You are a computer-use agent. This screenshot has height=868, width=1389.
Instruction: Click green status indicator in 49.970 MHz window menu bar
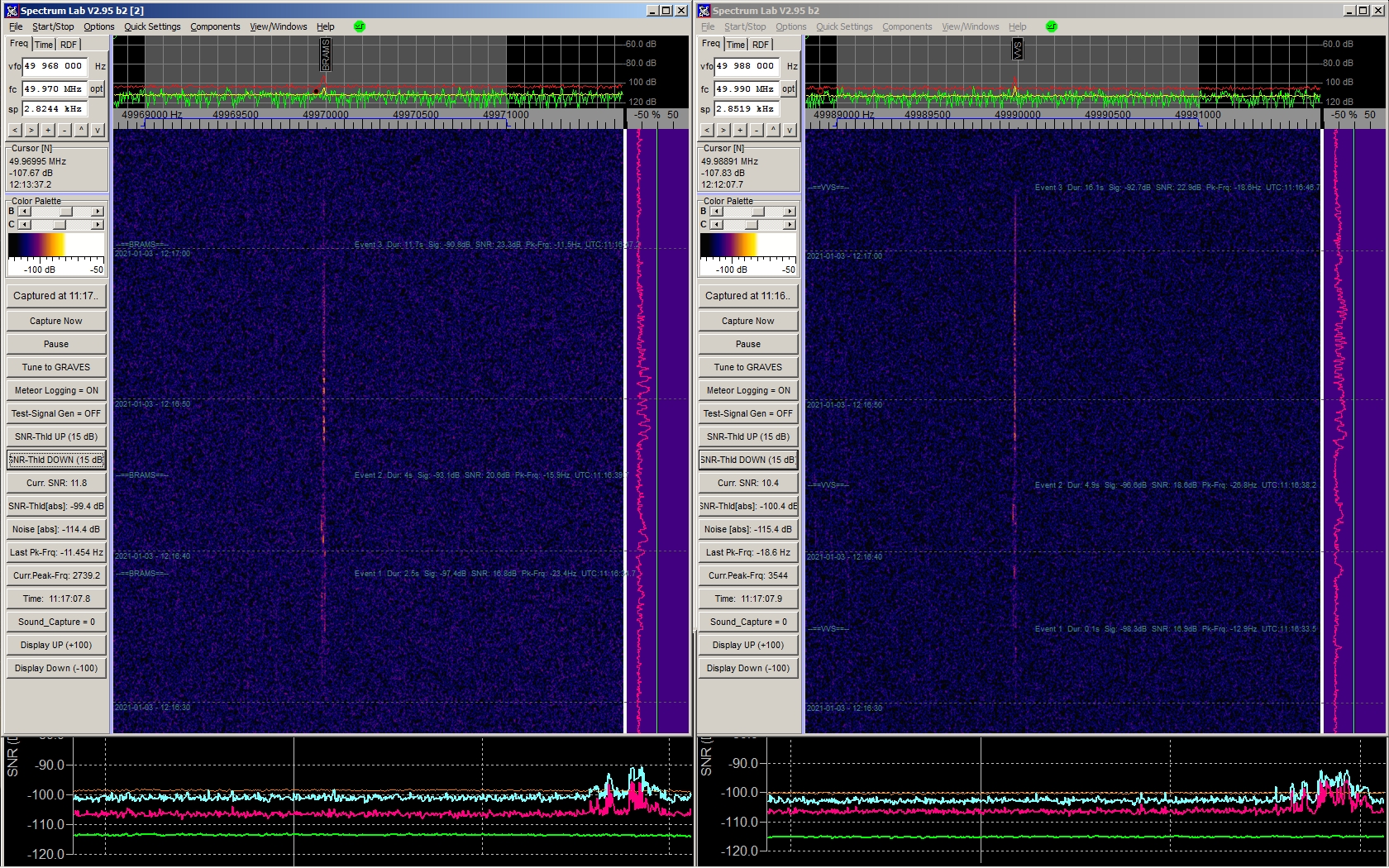click(359, 26)
